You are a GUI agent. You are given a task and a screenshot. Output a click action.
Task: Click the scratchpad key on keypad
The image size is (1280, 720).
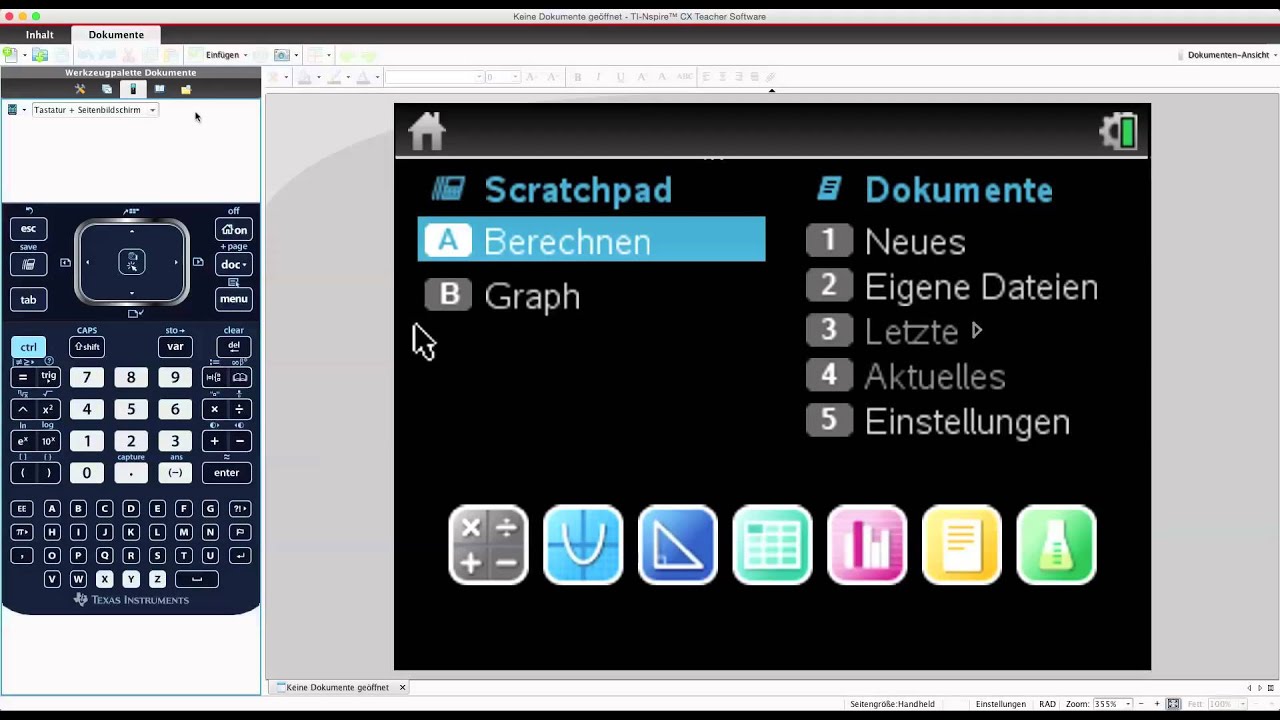(28, 264)
